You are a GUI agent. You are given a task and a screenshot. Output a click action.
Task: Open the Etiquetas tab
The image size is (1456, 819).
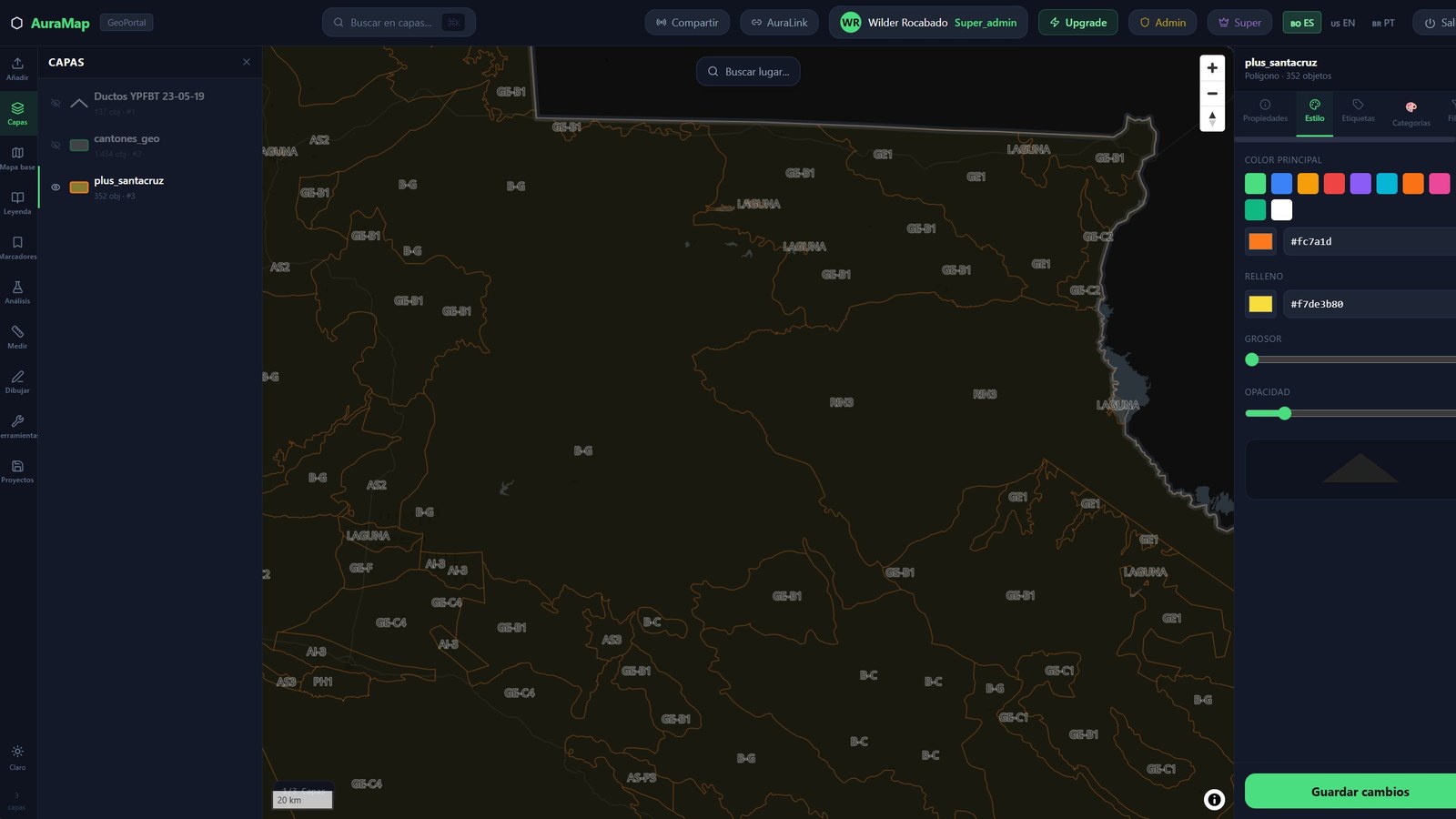point(1358,111)
